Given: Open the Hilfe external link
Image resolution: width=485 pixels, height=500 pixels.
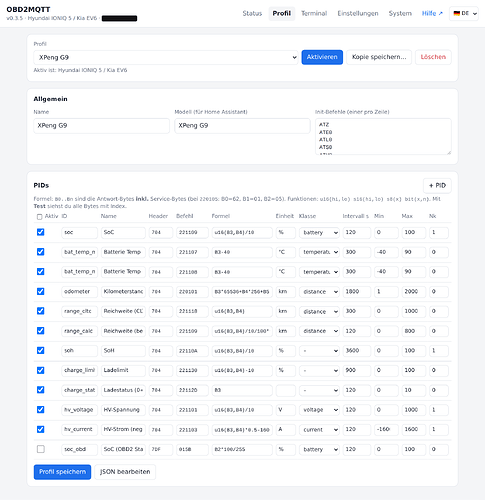Looking at the screenshot, I should tap(432, 13).
